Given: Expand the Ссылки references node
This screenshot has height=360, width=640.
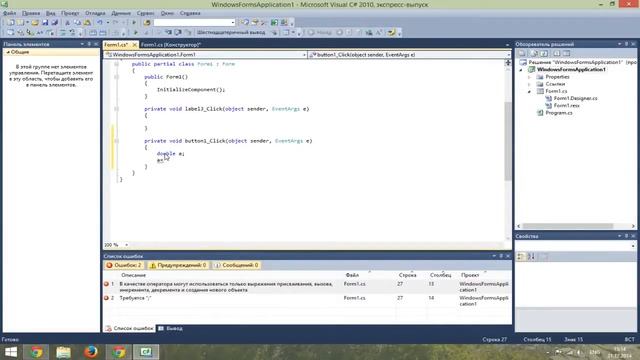Looking at the screenshot, I should tap(529, 84).
